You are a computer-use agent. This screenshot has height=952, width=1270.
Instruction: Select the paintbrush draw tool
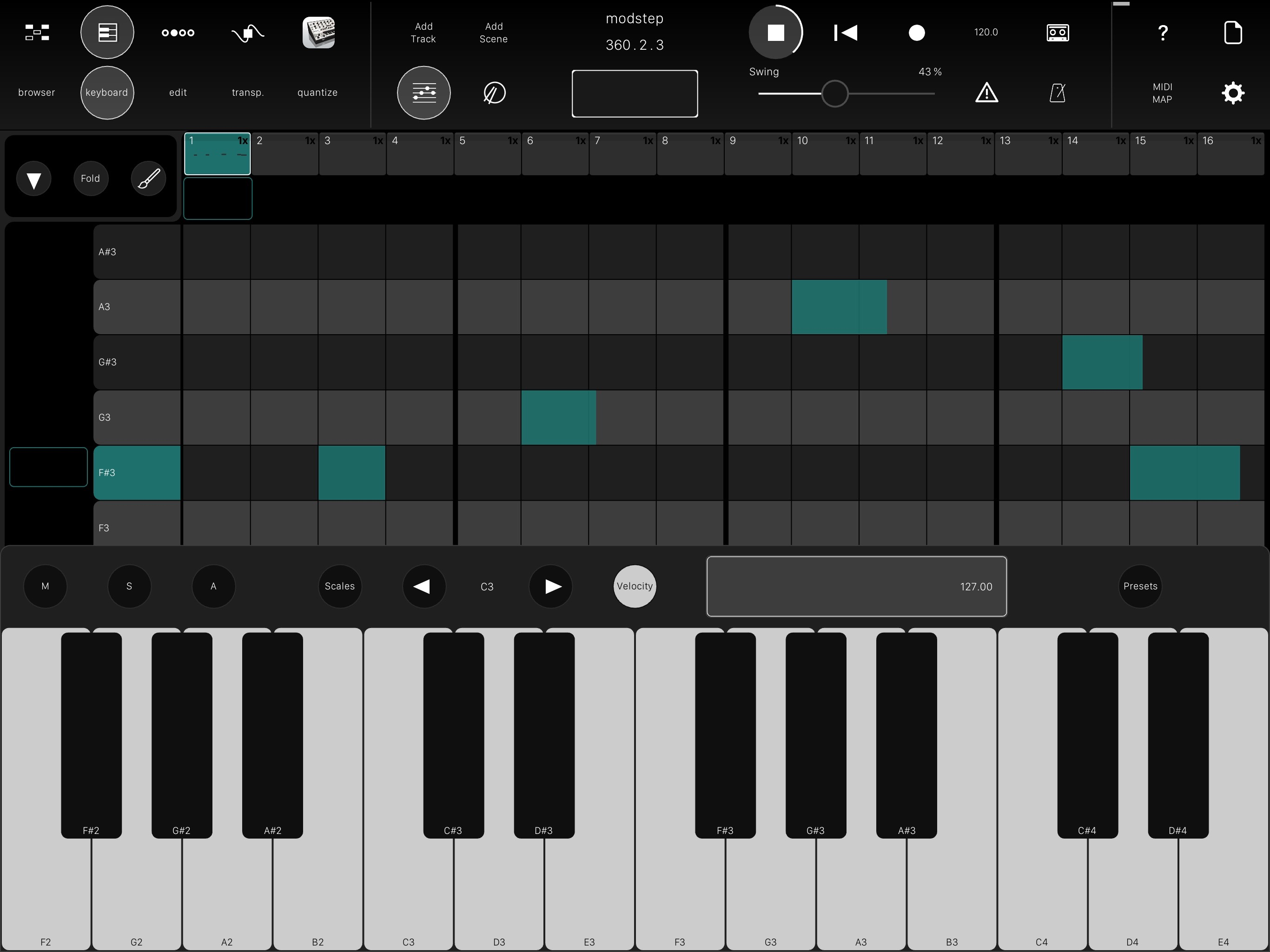tap(149, 178)
